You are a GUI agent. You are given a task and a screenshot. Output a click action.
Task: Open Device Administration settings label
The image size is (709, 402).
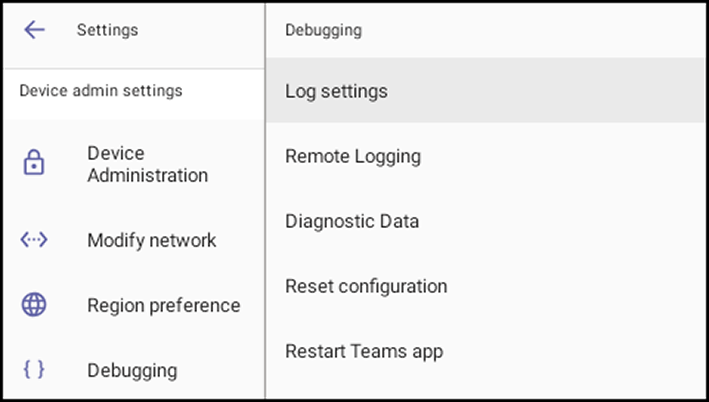[147, 164]
